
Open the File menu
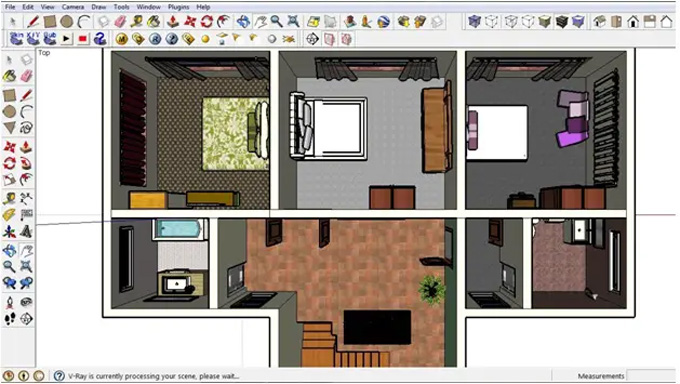[x=10, y=7]
